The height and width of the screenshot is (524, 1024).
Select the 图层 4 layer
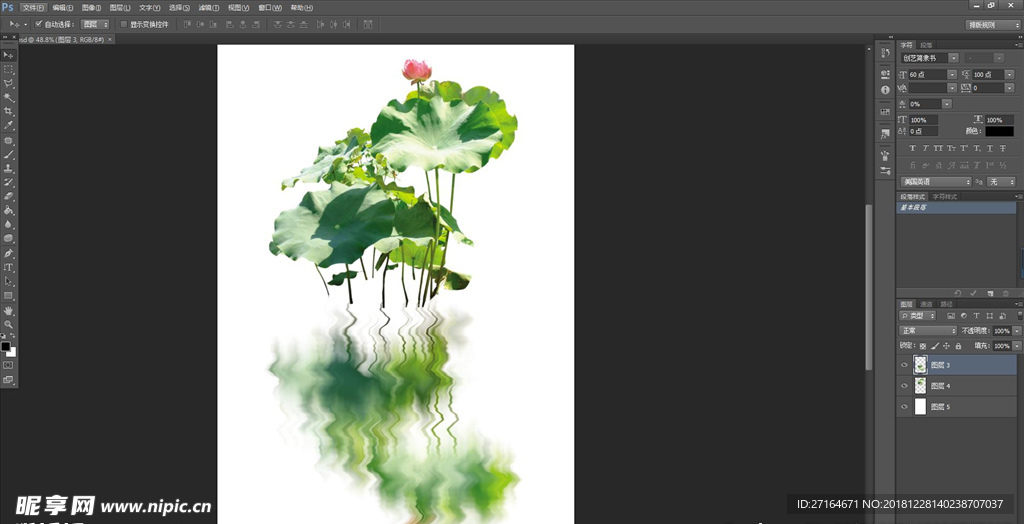click(x=940, y=386)
